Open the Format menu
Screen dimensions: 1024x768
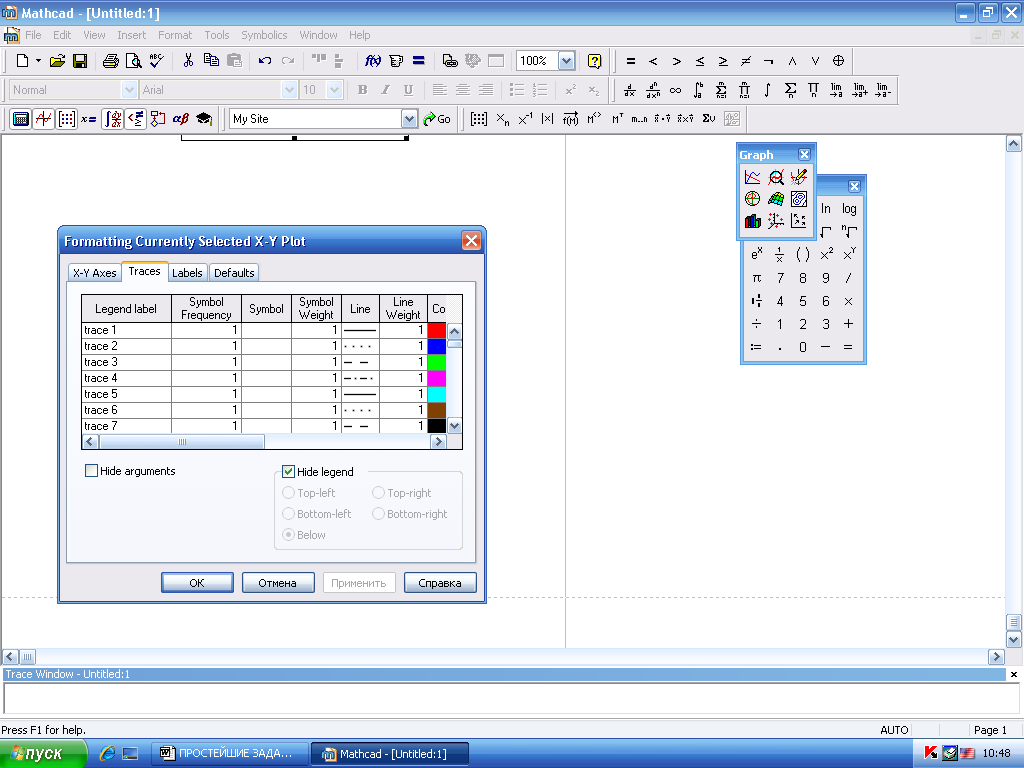click(175, 35)
